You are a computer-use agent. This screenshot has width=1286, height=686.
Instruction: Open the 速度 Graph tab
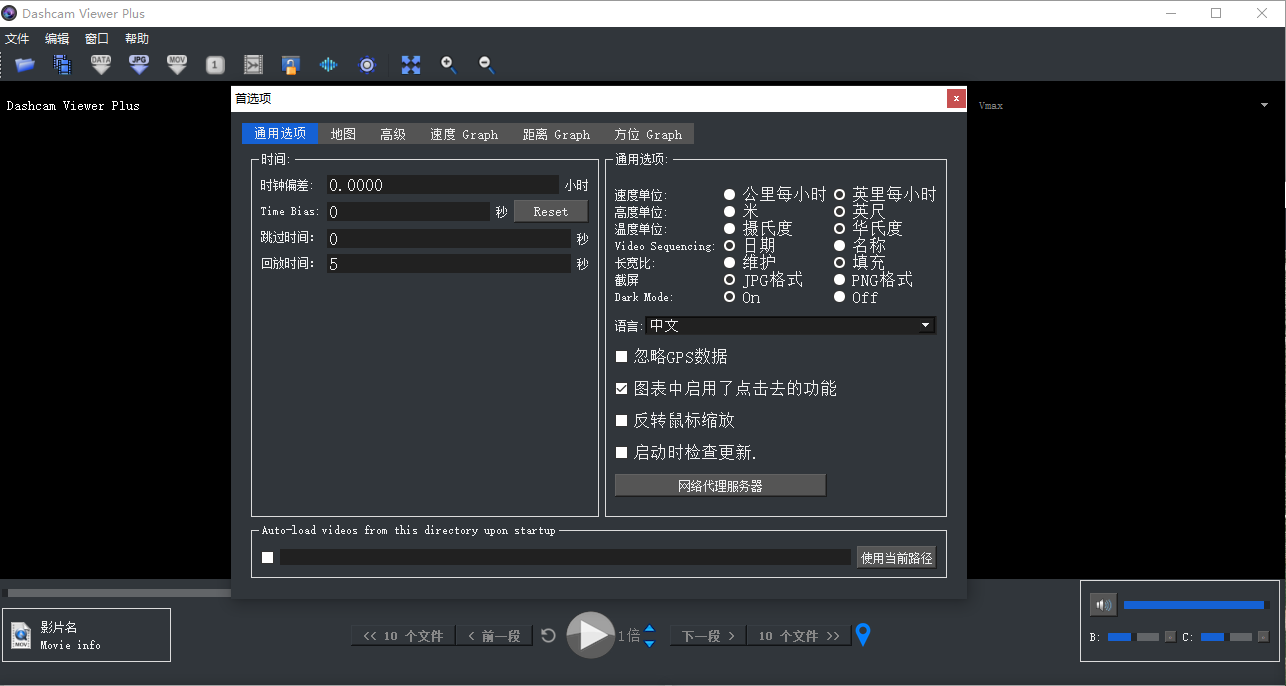(464, 134)
